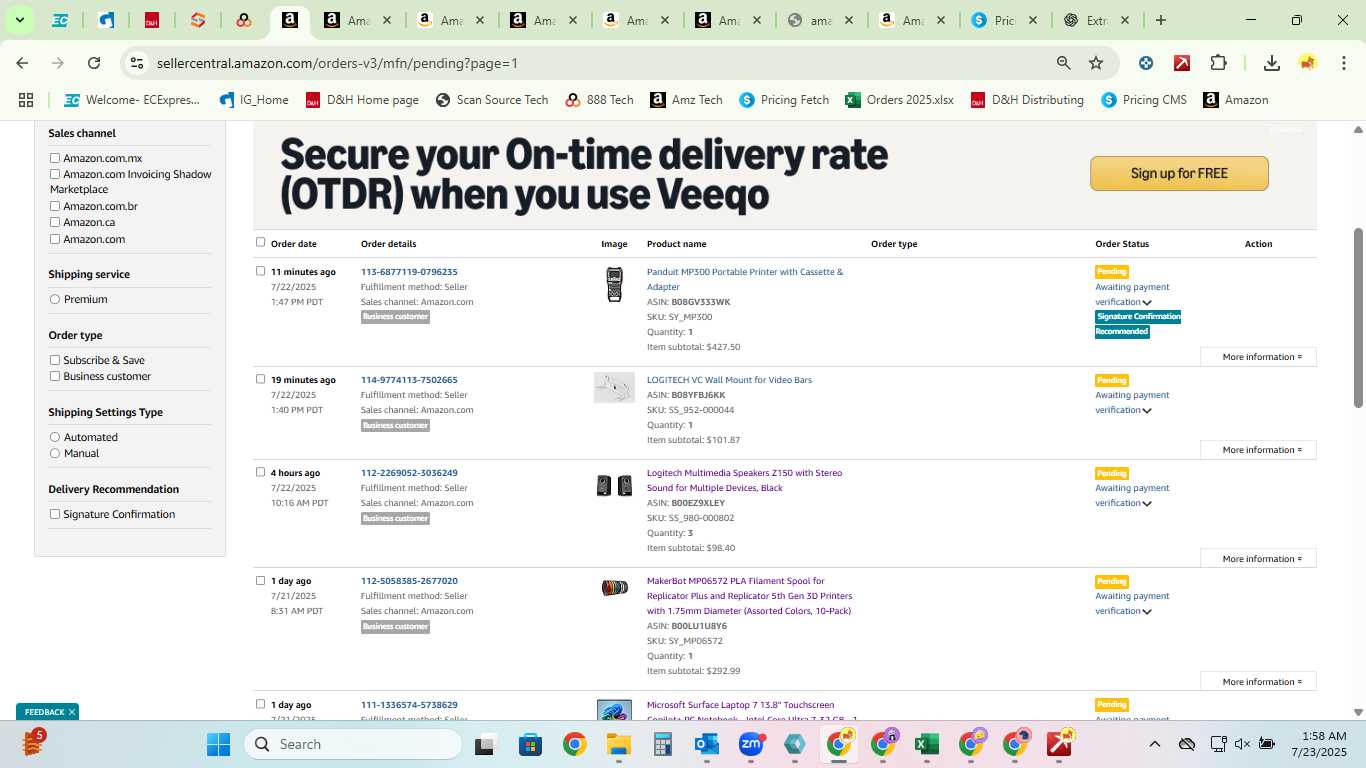Select order 114-9774113-7502665 checkbox

(261, 379)
